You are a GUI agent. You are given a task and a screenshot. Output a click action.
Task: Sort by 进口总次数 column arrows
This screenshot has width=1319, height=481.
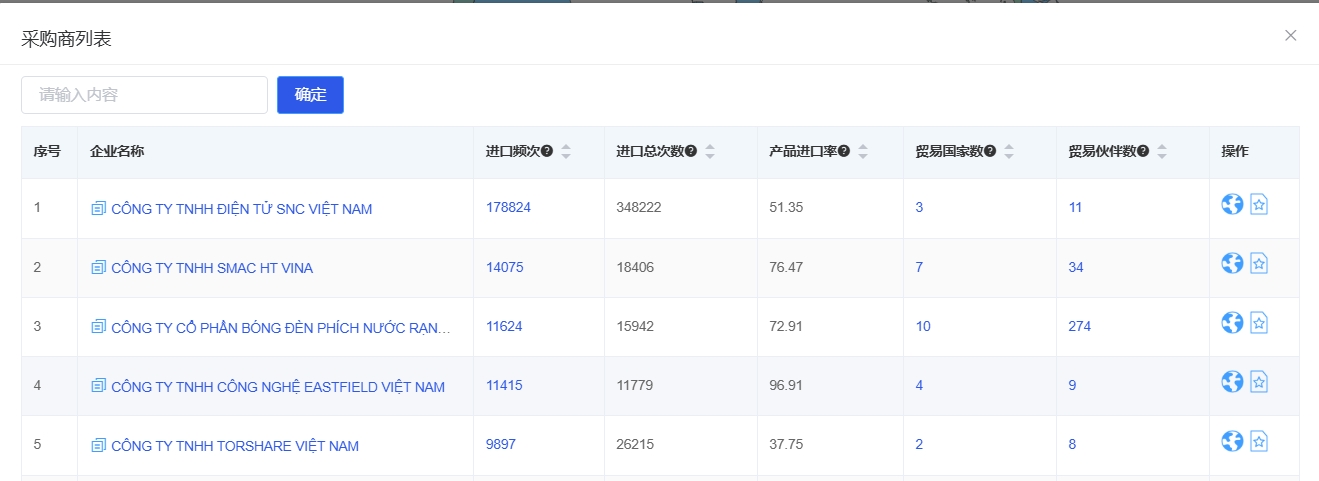tap(710, 152)
